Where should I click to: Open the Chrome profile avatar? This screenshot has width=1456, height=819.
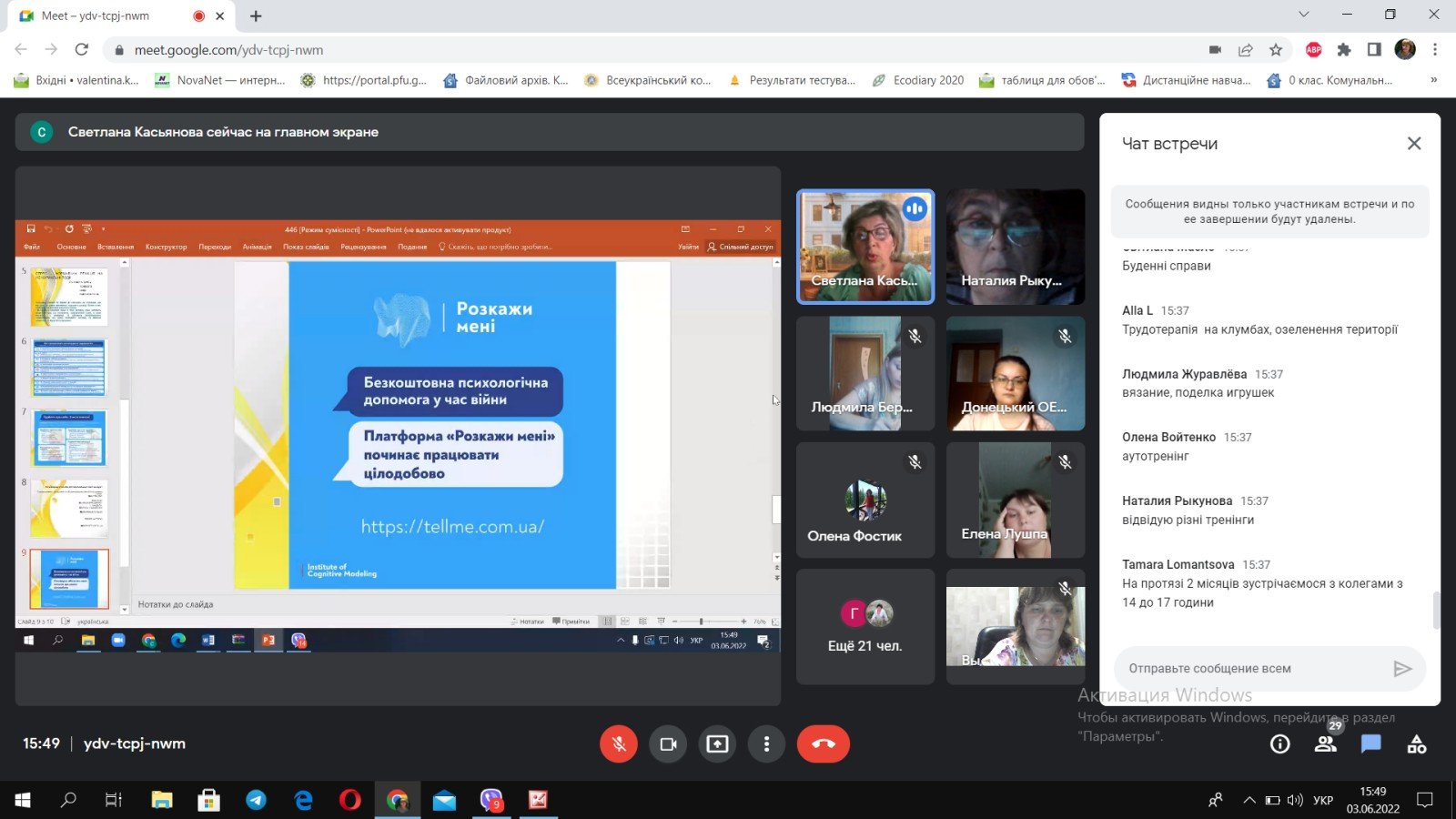point(1405,50)
